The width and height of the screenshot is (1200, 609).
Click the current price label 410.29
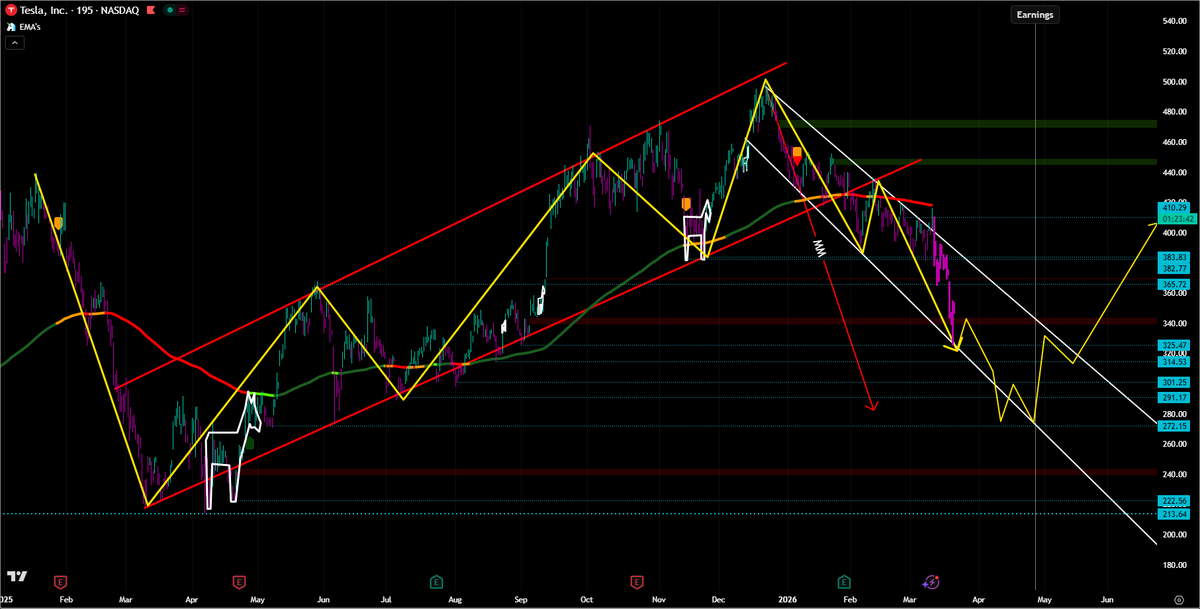tap(1173, 207)
